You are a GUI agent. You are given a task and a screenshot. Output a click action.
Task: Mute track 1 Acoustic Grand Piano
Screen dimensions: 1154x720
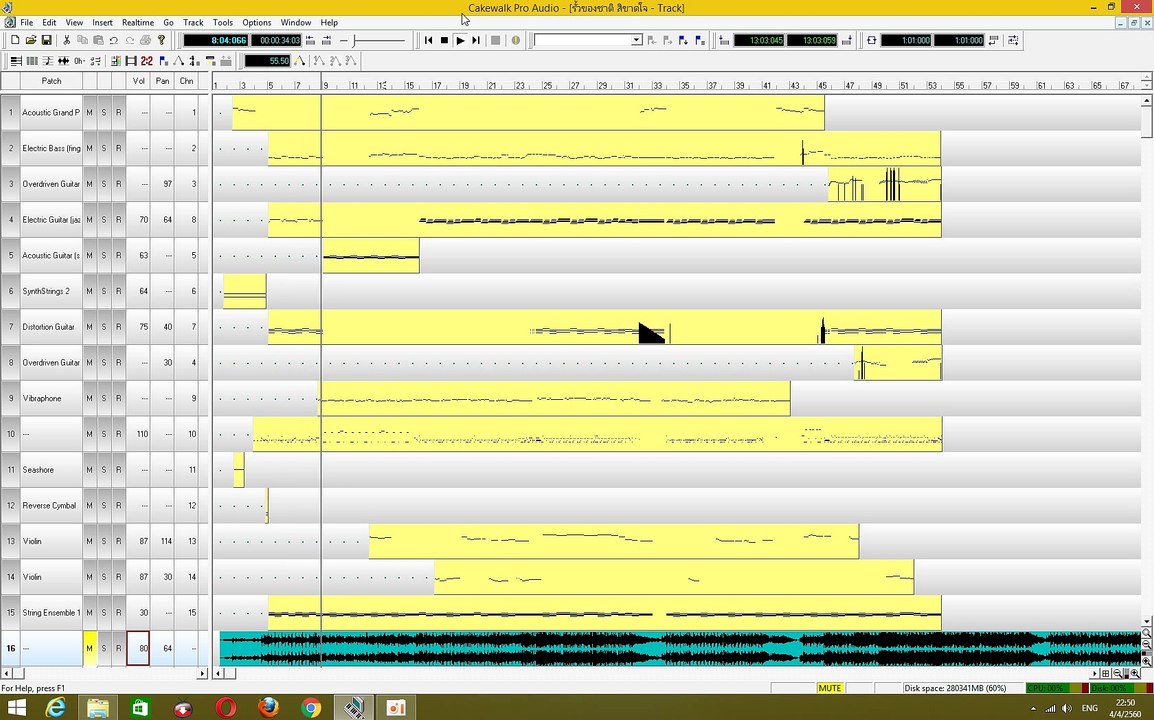click(x=90, y=113)
